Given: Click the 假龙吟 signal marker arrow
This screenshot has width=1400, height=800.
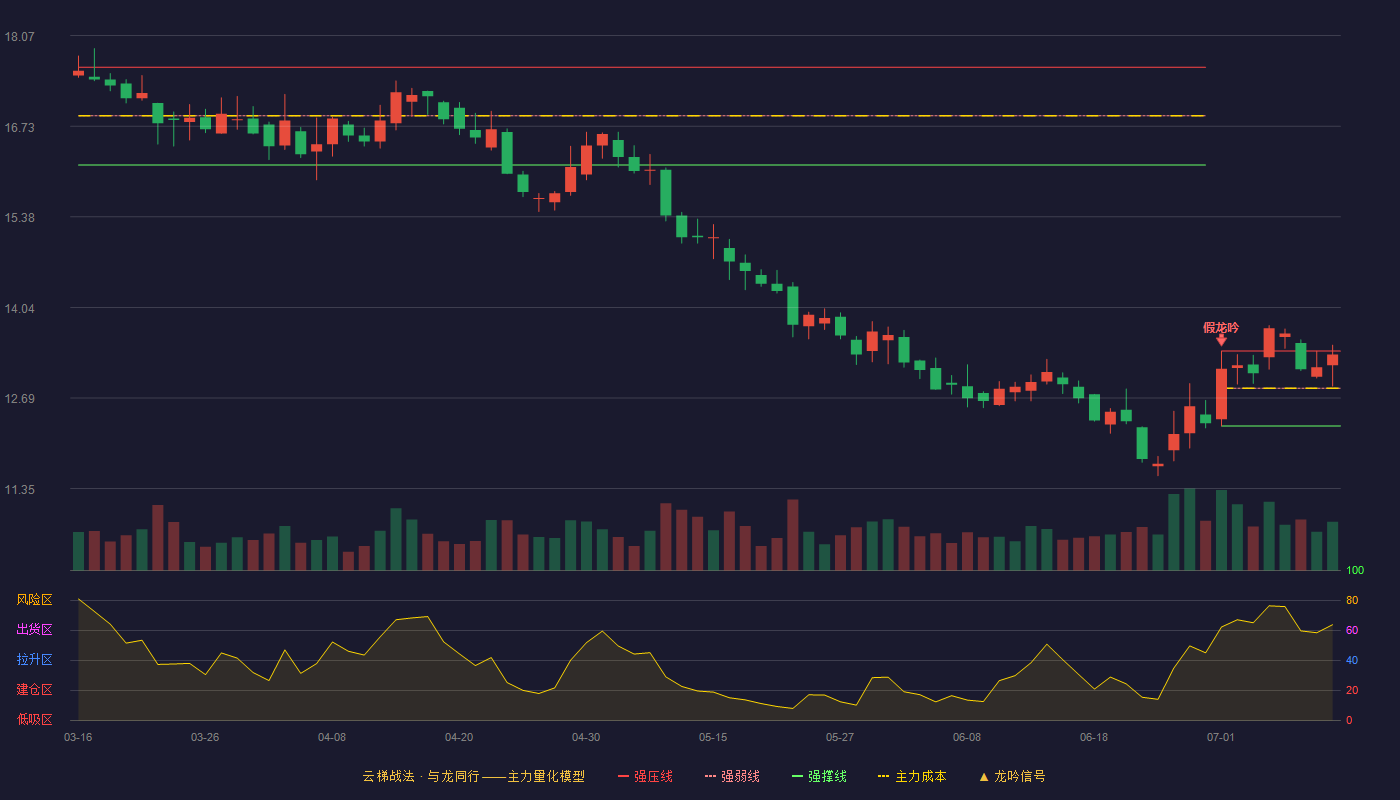Looking at the screenshot, I should [x=1221, y=341].
